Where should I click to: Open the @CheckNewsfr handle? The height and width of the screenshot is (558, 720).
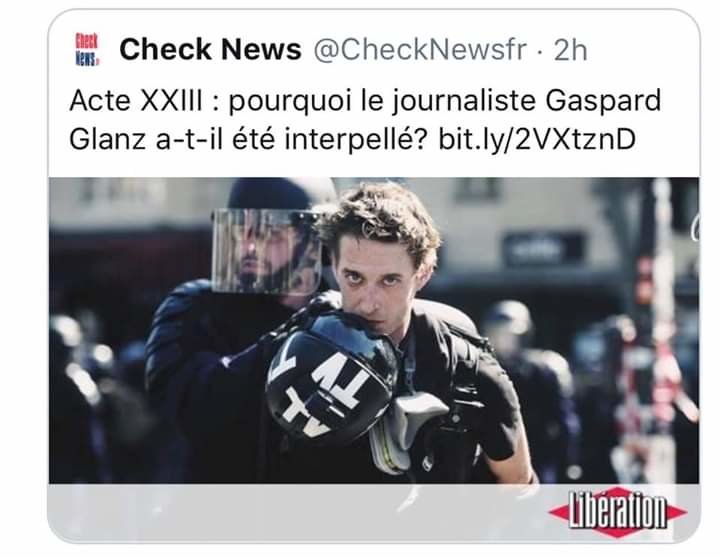(420, 50)
